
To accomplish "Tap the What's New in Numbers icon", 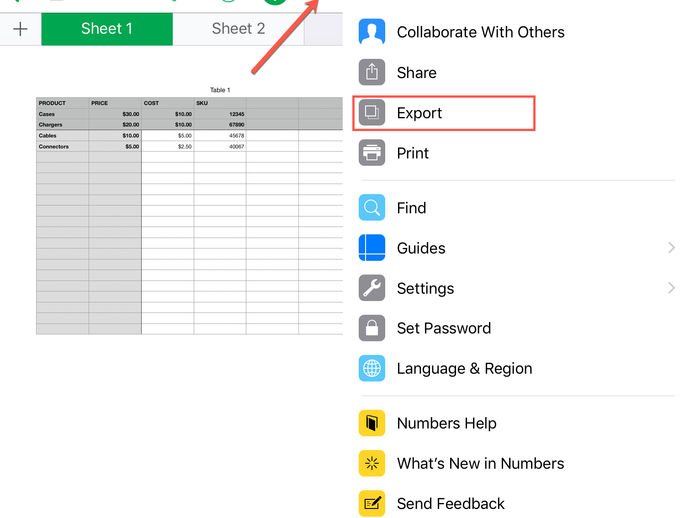I will click(372, 463).
